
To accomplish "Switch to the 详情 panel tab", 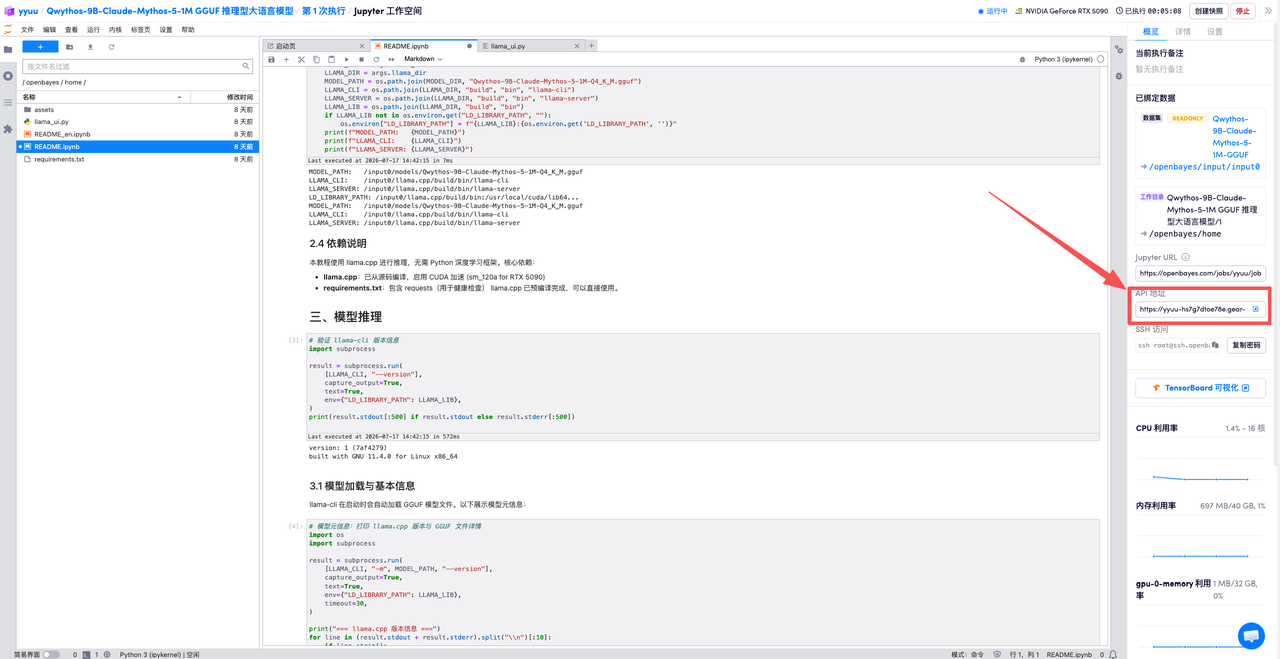I will click(1183, 31).
